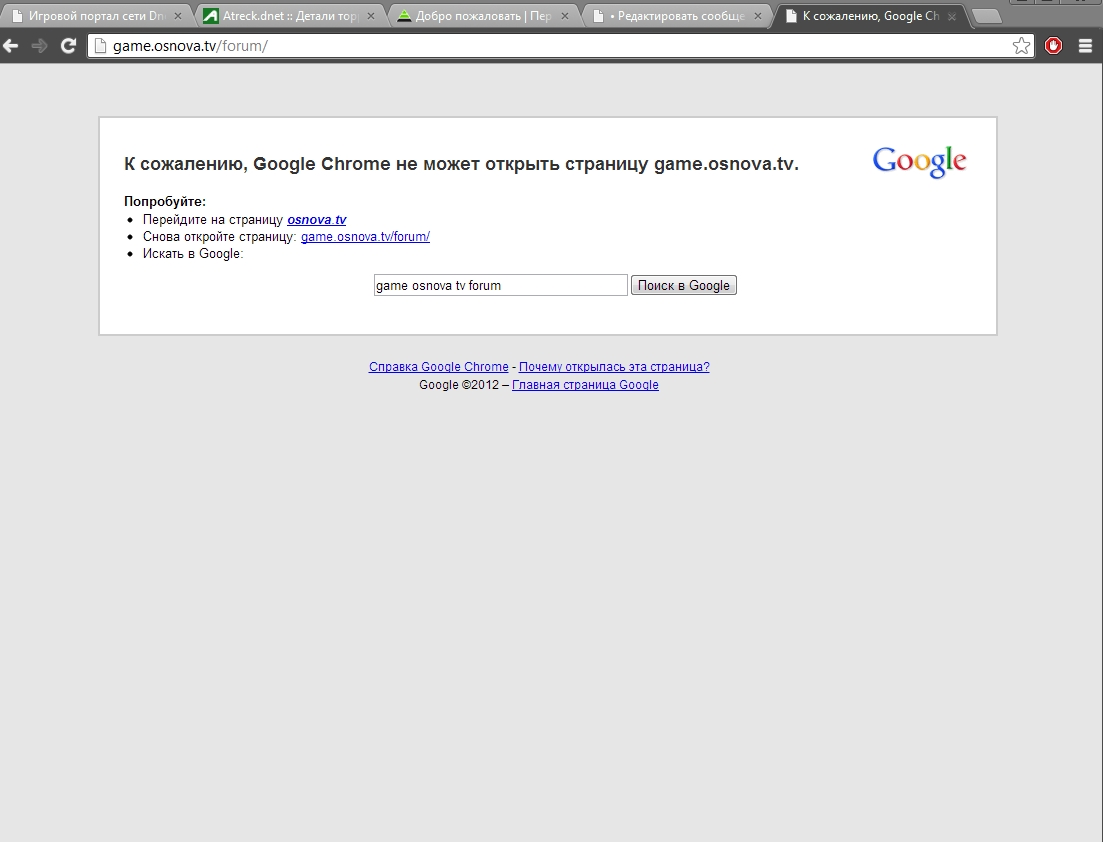Click the browser Back arrow
This screenshot has height=842, width=1103.
tap(11, 46)
